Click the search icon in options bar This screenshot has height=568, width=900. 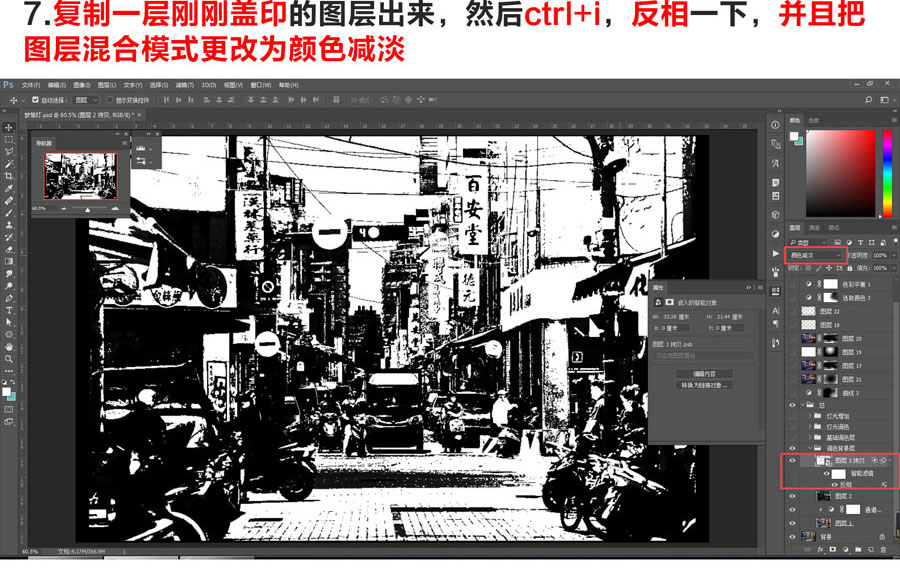tap(868, 100)
